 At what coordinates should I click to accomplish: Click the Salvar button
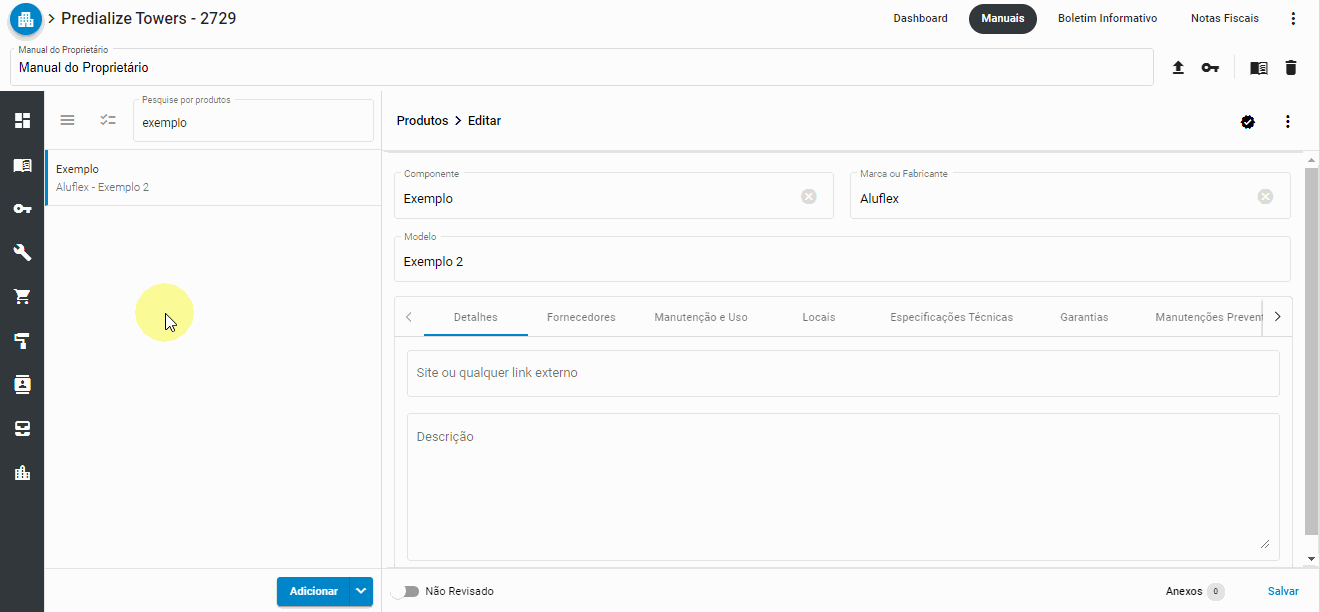1283,591
